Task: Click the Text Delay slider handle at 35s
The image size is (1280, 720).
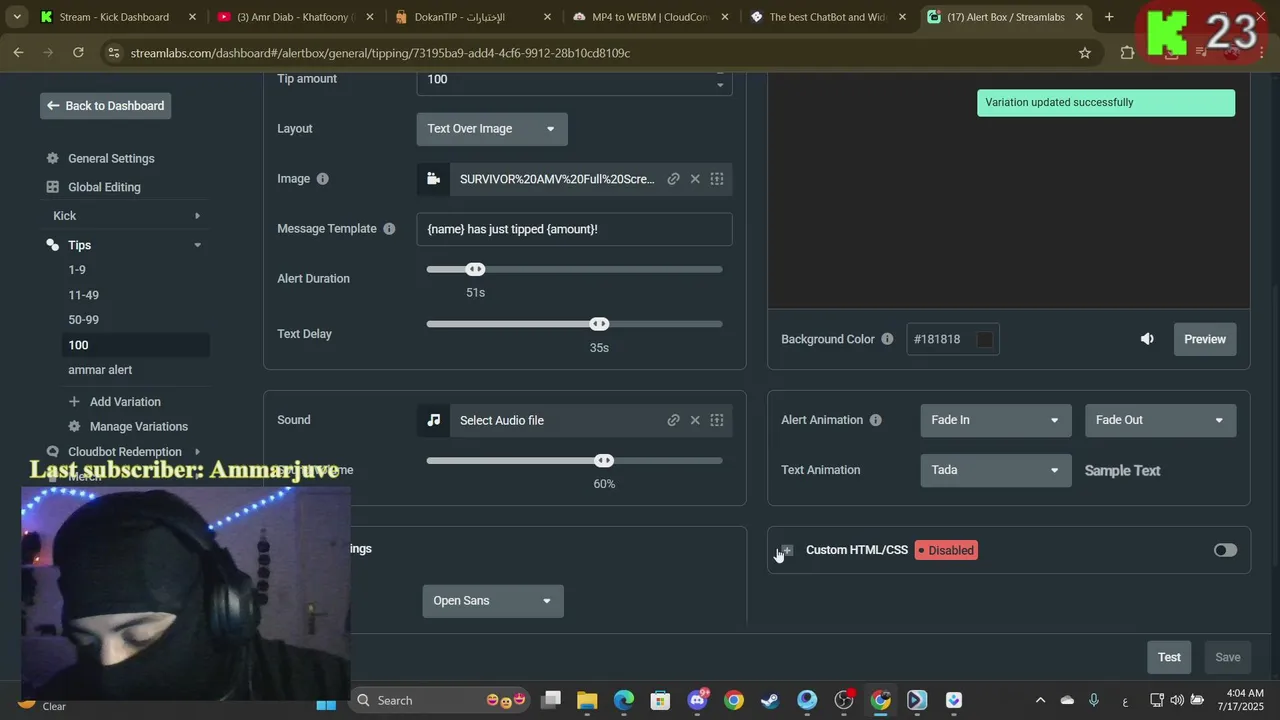Action: point(599,324)
